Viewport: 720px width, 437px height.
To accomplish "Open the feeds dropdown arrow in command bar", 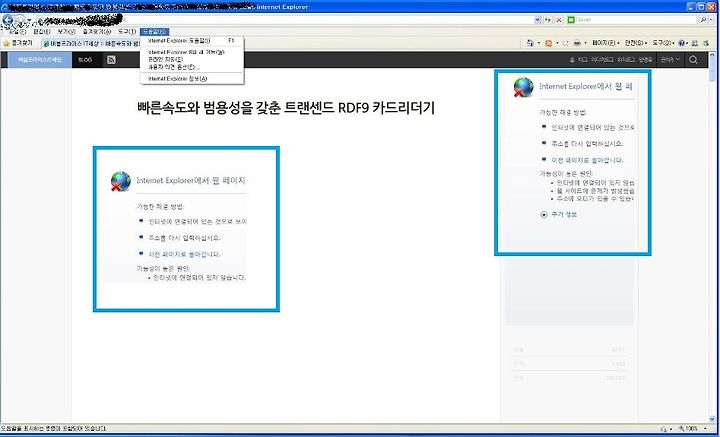I will point(557,43).
